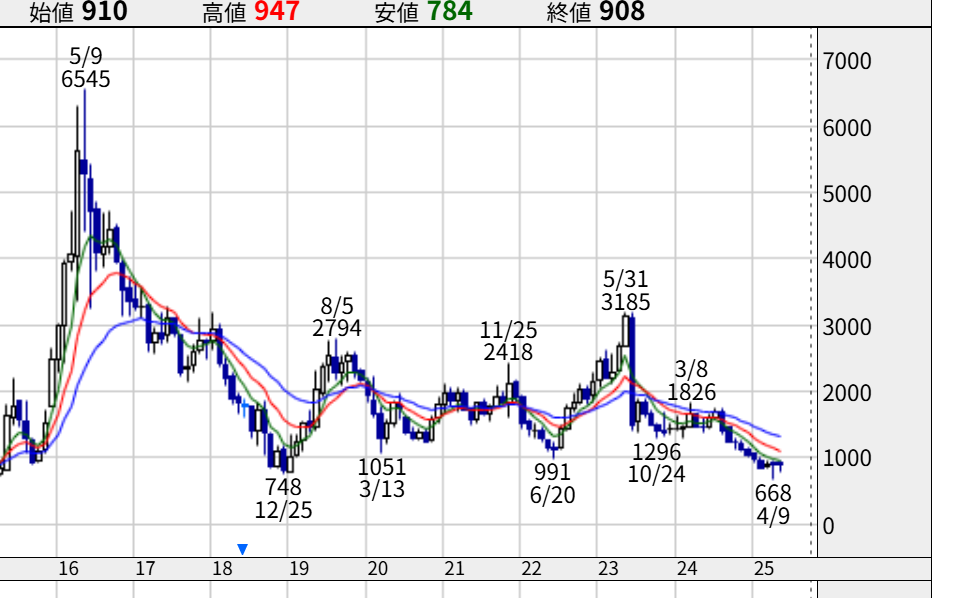The image size is (960, 598).
Task: Click year 18 on the time axis
Action: pyautogui.click(x=222, y=569)
